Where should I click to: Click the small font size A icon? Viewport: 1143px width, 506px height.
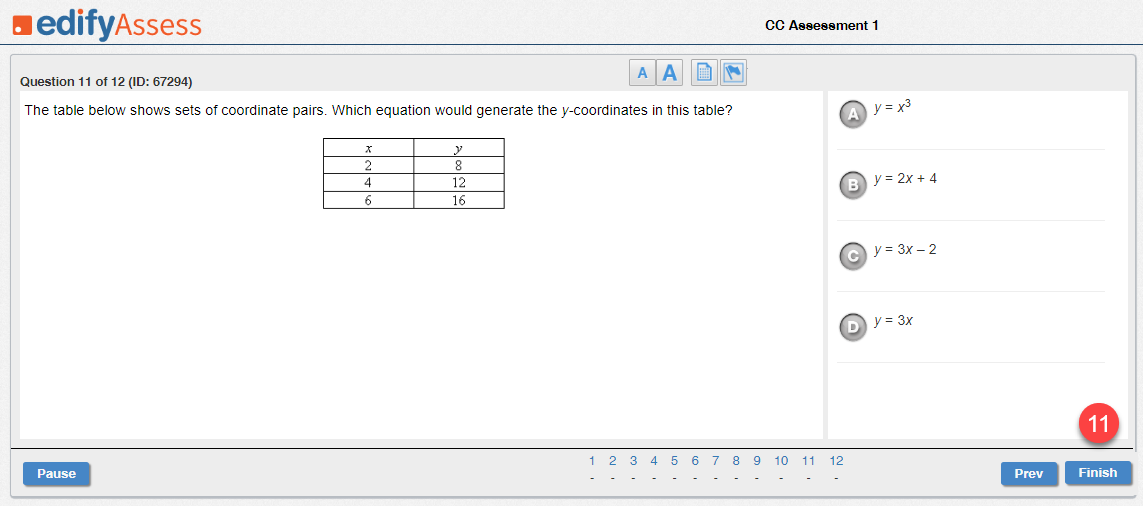pos(642,73)
